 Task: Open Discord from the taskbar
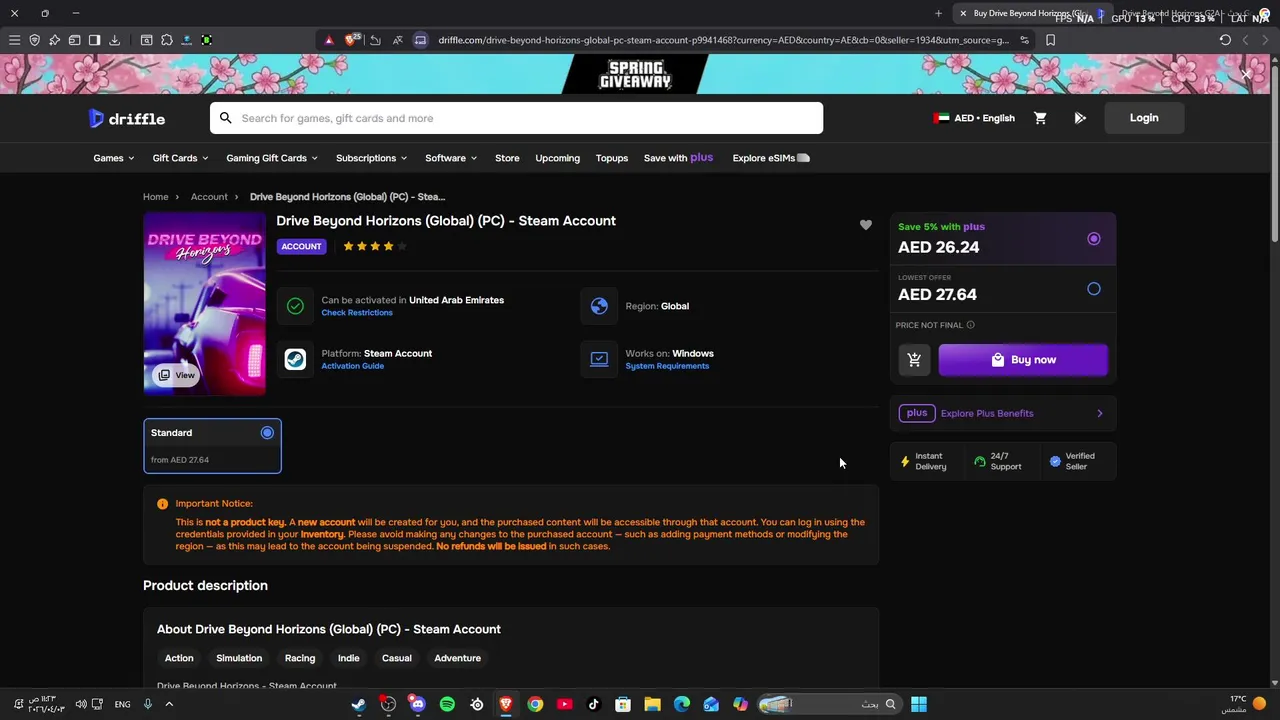pos(417,704)
